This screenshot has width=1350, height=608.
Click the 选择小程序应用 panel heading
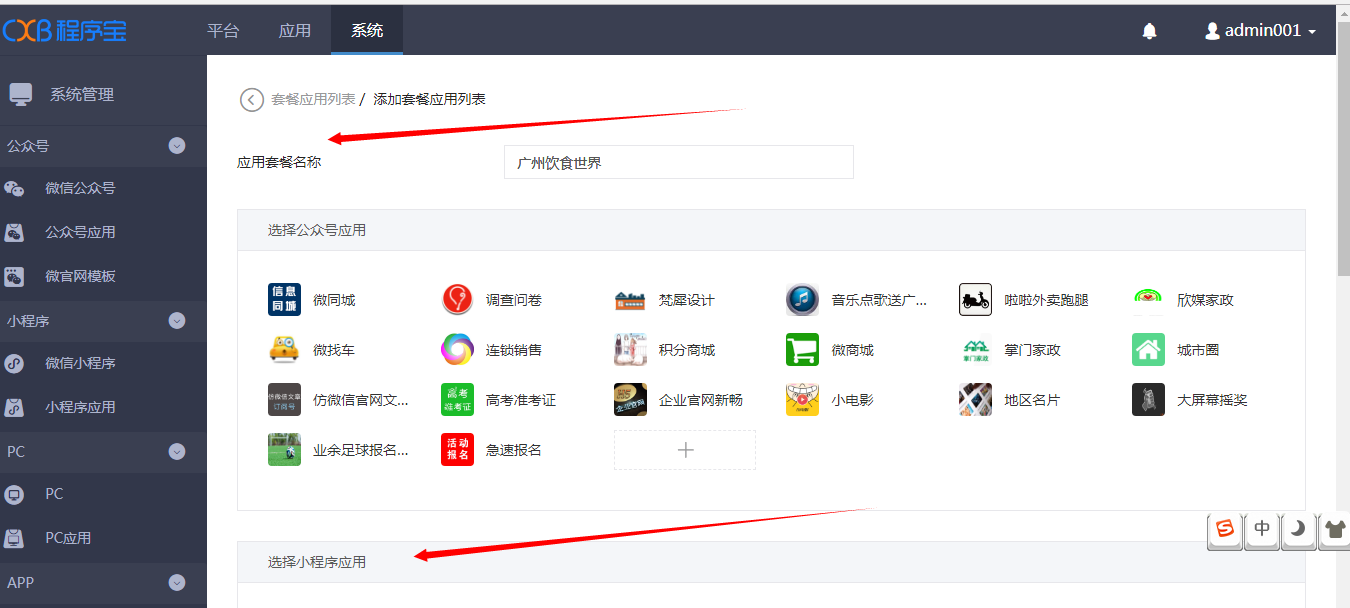click(x=317, y=562)
